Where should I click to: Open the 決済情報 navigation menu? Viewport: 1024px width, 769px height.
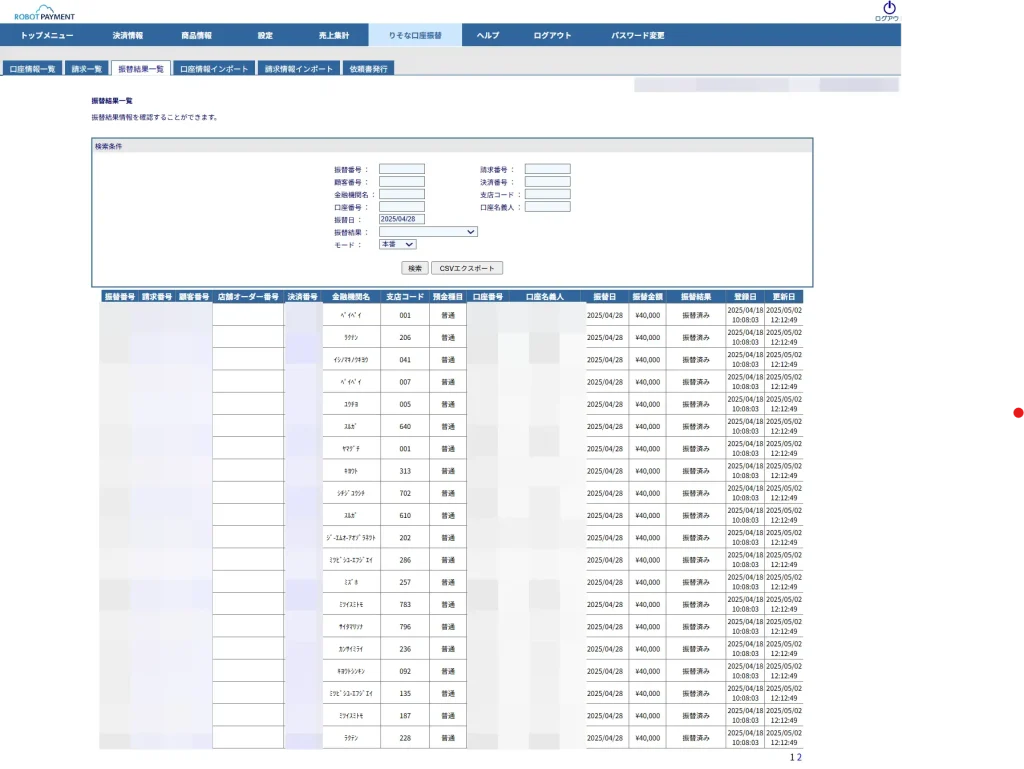pos(128,35)
